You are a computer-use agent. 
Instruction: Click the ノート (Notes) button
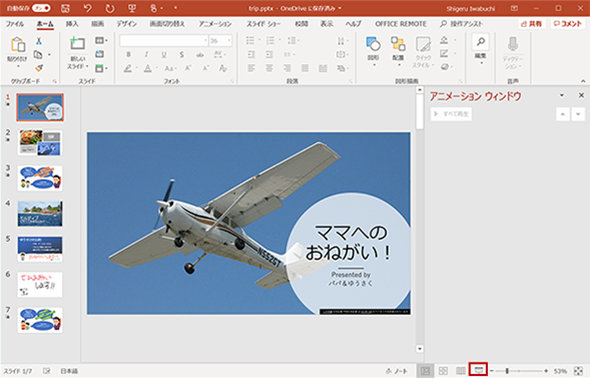tap(397, 371)
